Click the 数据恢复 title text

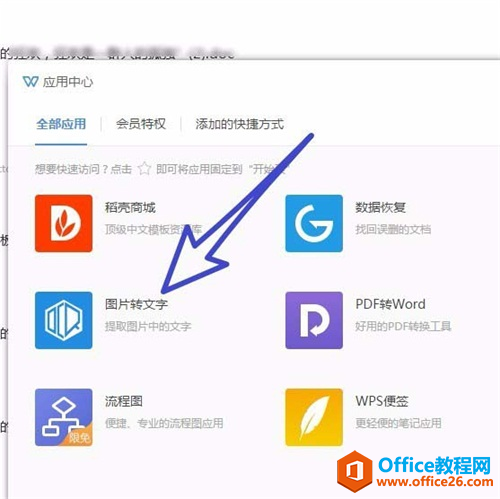pyautogui.click(x=380, y=207)
